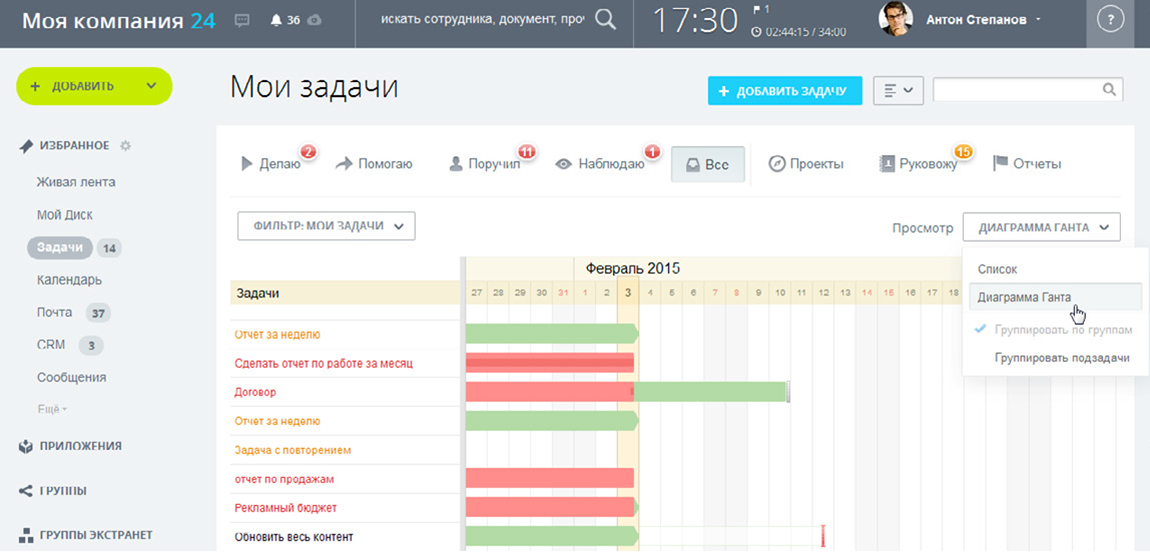Image resolution: width=1150 pixels, height=555 pixels.
Task: Click Антон Степанов profile avatar
Action: coord(895,19)
